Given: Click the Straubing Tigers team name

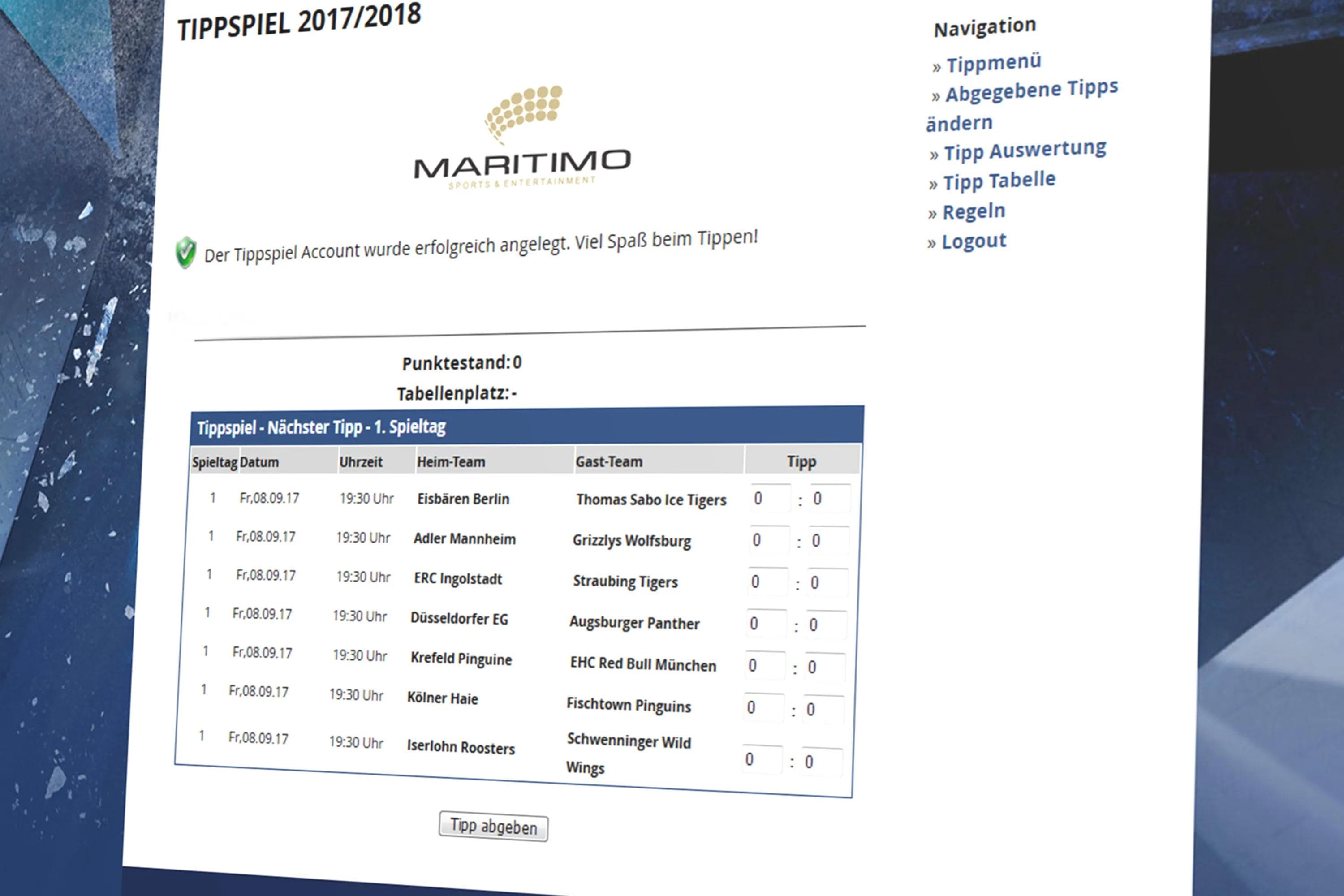Looking at the screenshot, I should [625, 582].
